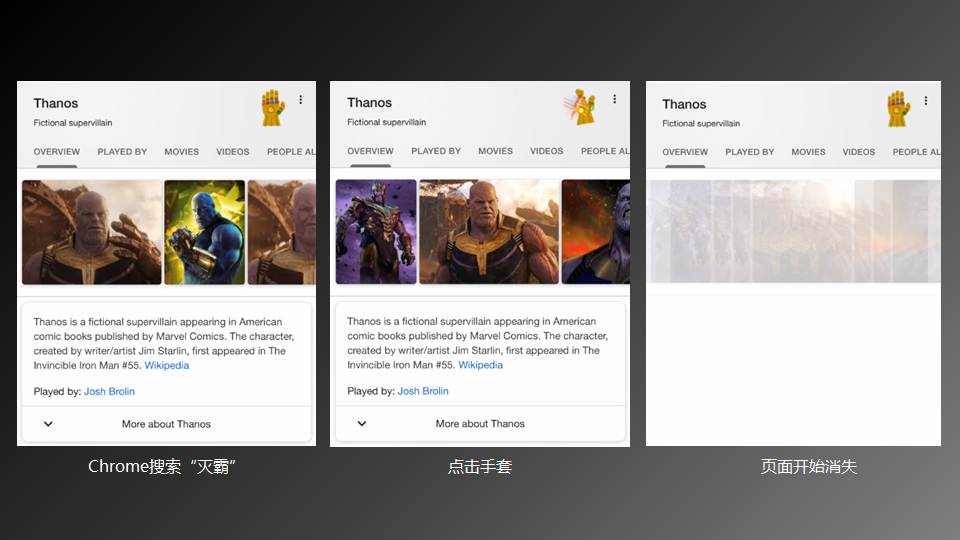Click the caption '点击手套'
960x540 pixels.
coord(480,467)
